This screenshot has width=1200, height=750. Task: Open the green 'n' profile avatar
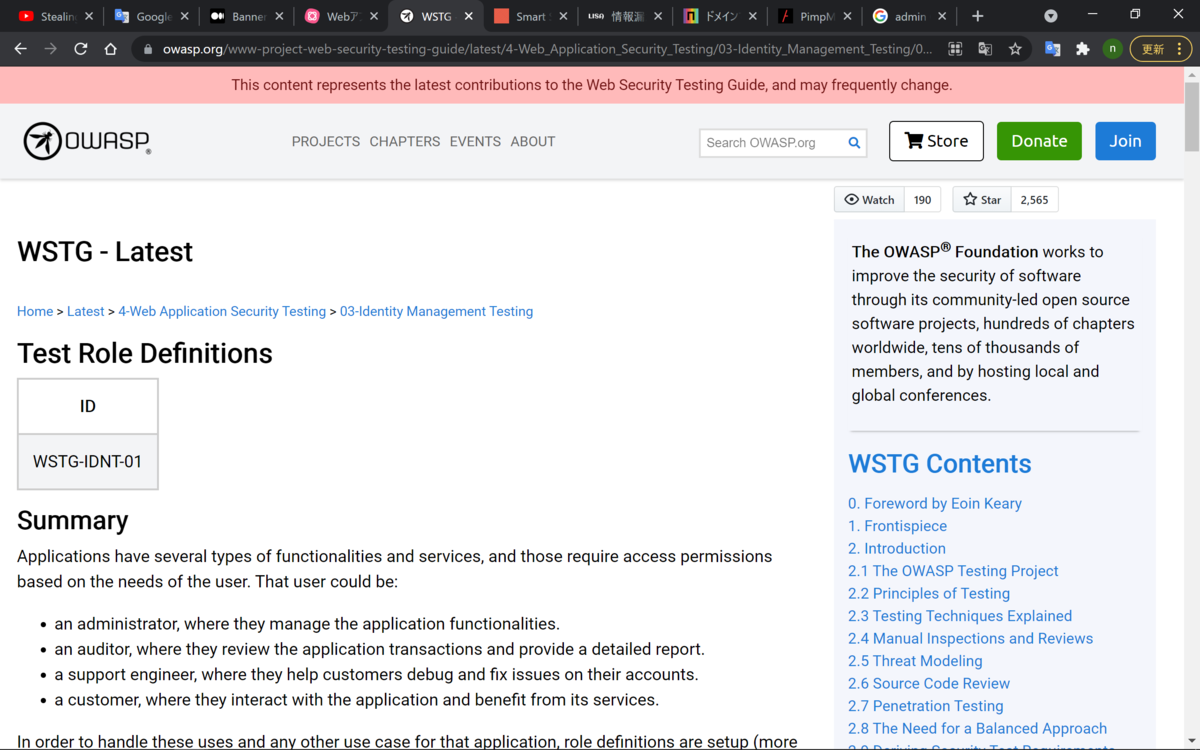[1112, 48]
